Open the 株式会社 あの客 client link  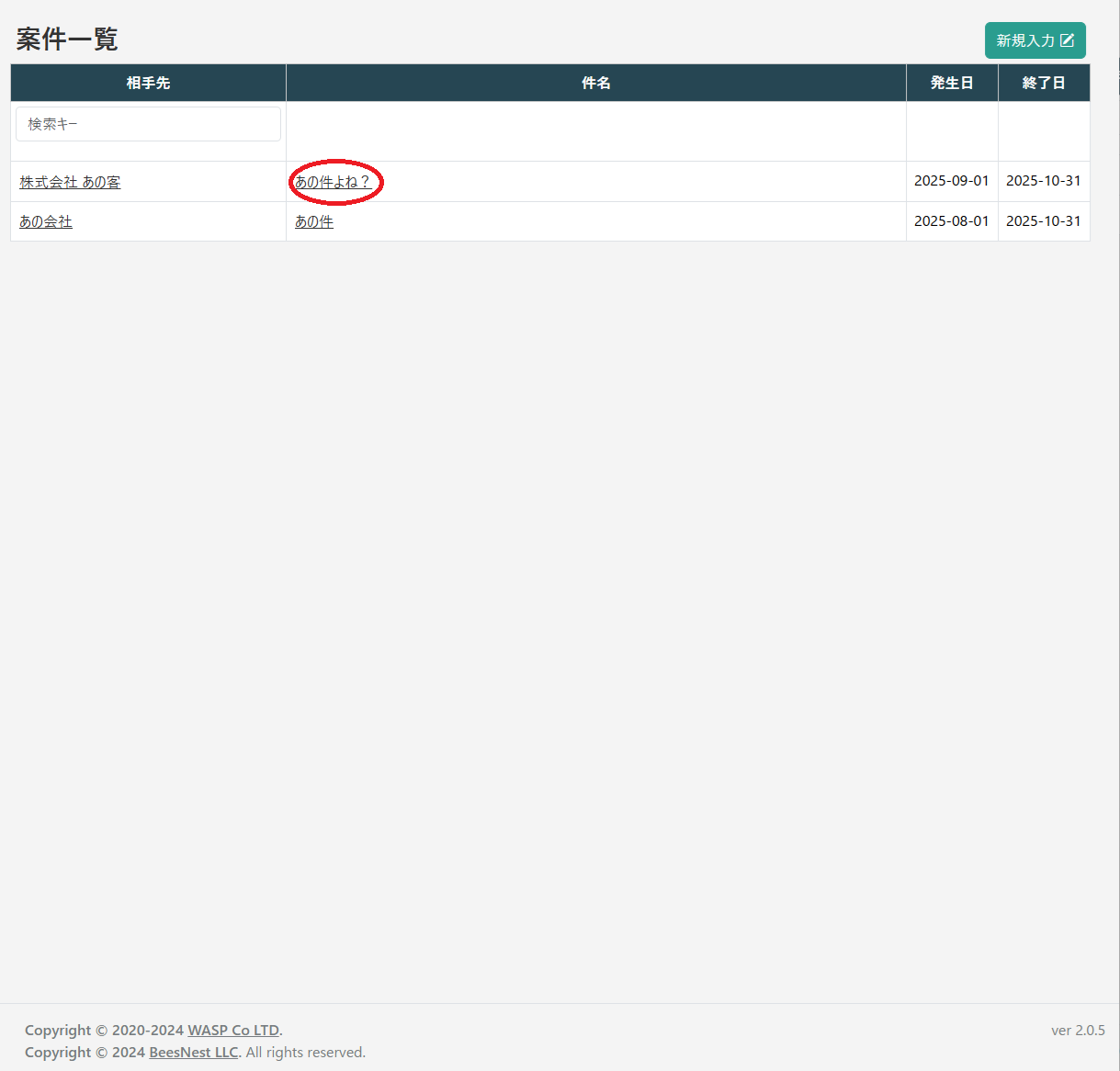[x=70, y=182]
